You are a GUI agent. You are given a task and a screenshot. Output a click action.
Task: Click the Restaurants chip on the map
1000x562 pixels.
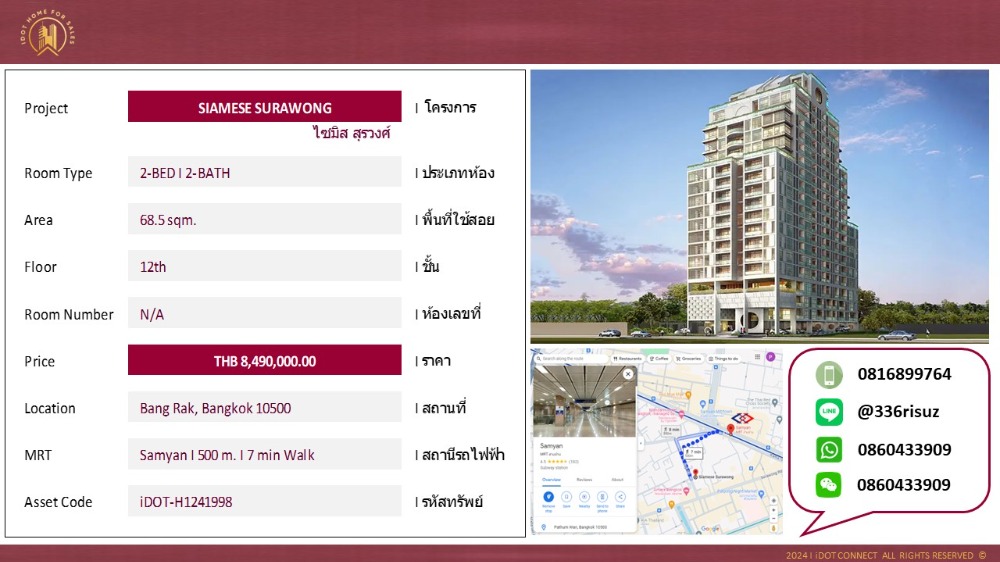[630, 359]
